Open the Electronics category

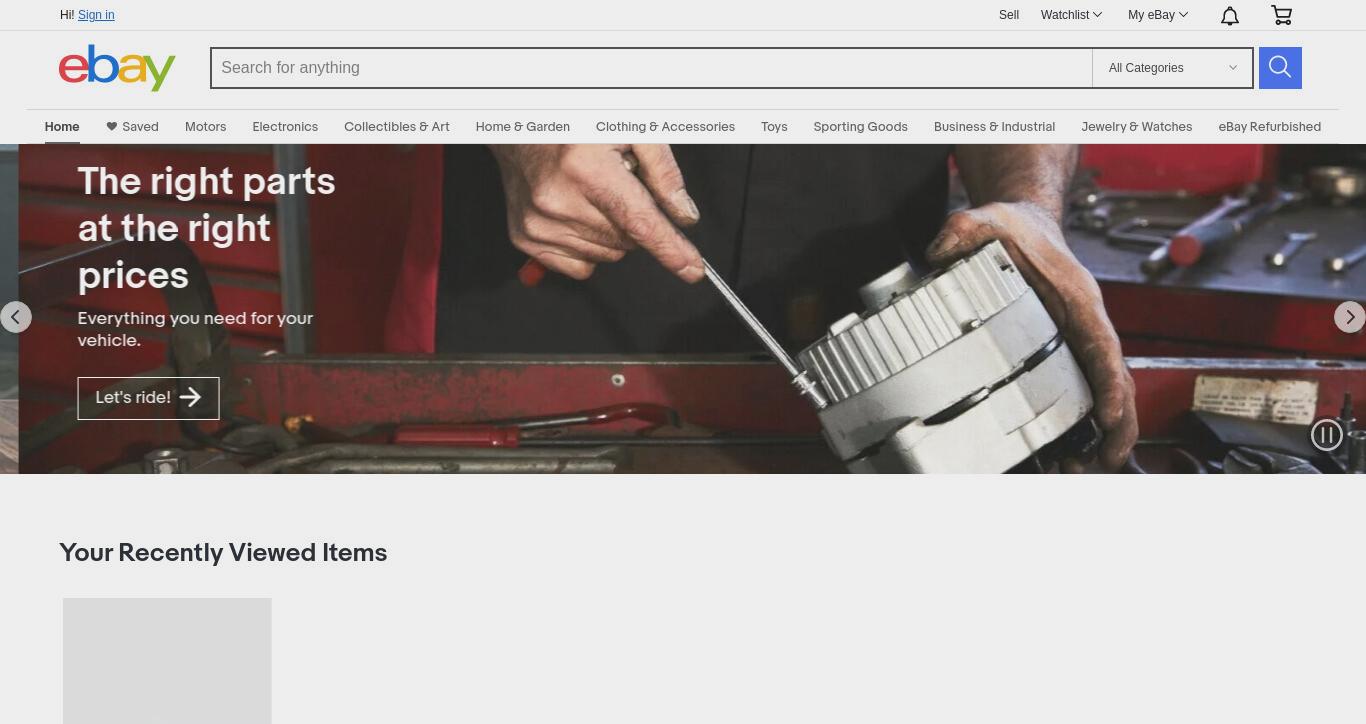(x=285, y=127)
